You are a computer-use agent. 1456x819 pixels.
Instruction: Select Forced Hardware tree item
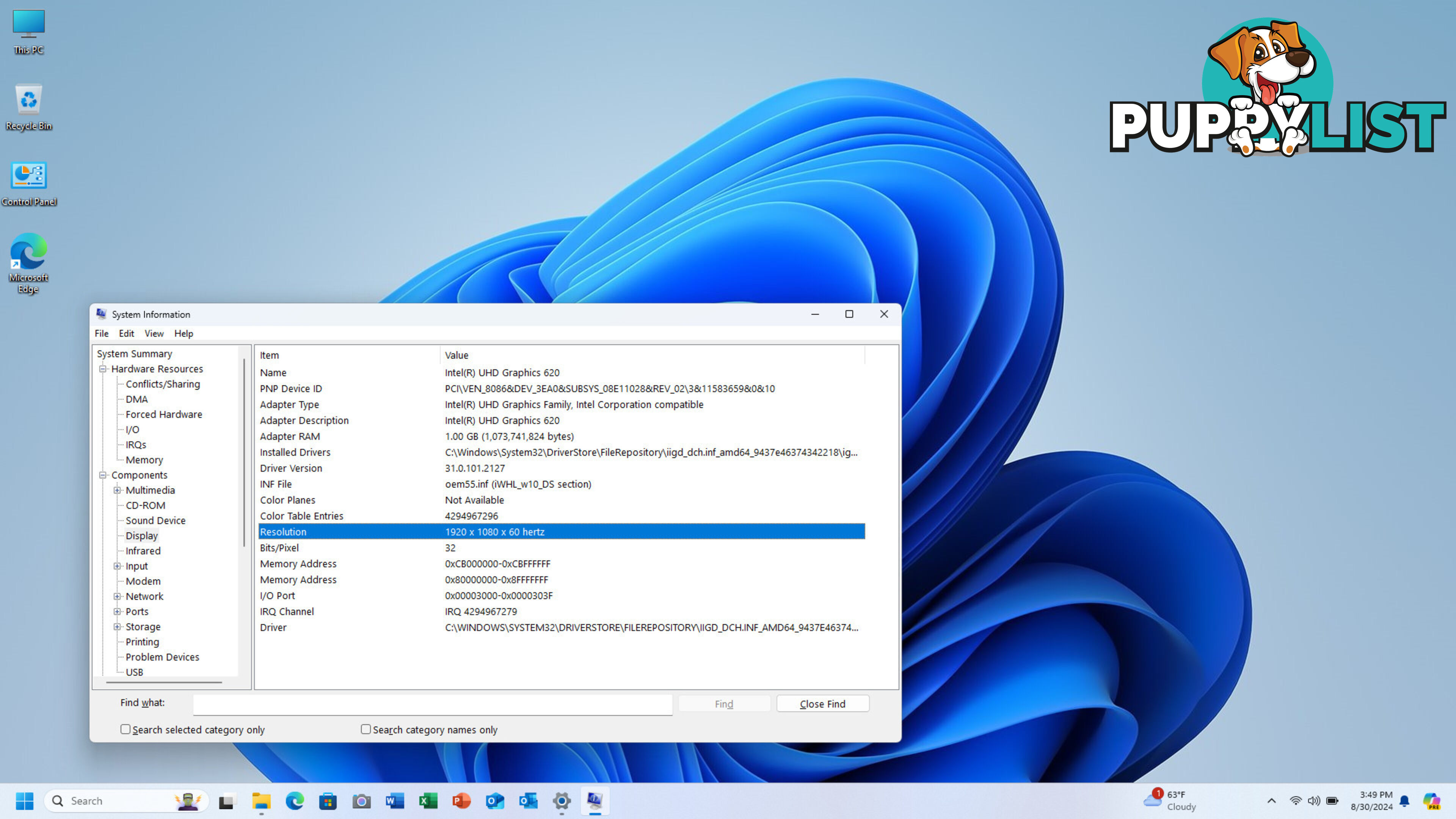pyautogui.click(x=164, y=414)
